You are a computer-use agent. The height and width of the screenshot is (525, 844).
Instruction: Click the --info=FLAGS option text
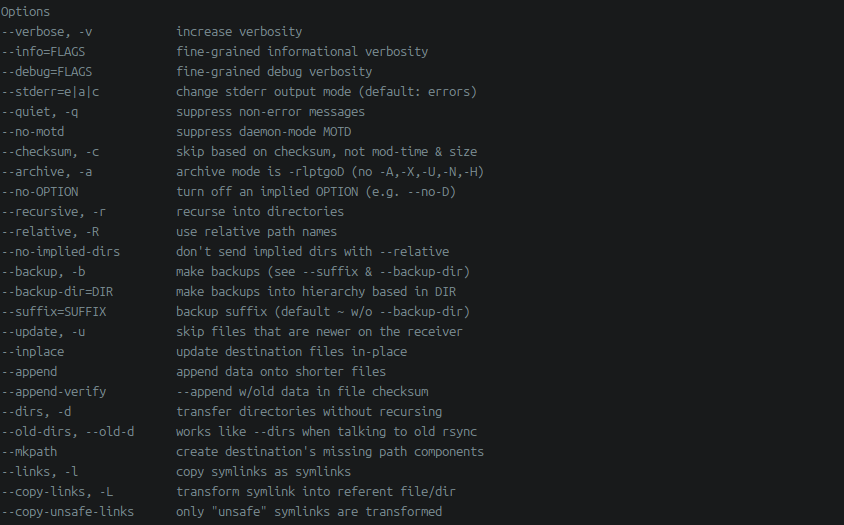pos(43,52)
